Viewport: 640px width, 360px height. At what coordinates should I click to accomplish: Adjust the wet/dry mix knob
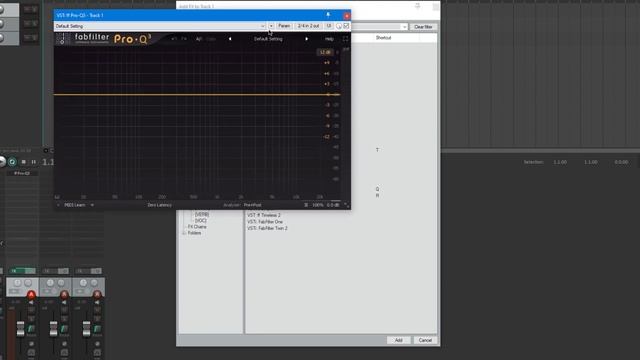tap(339, 26)
